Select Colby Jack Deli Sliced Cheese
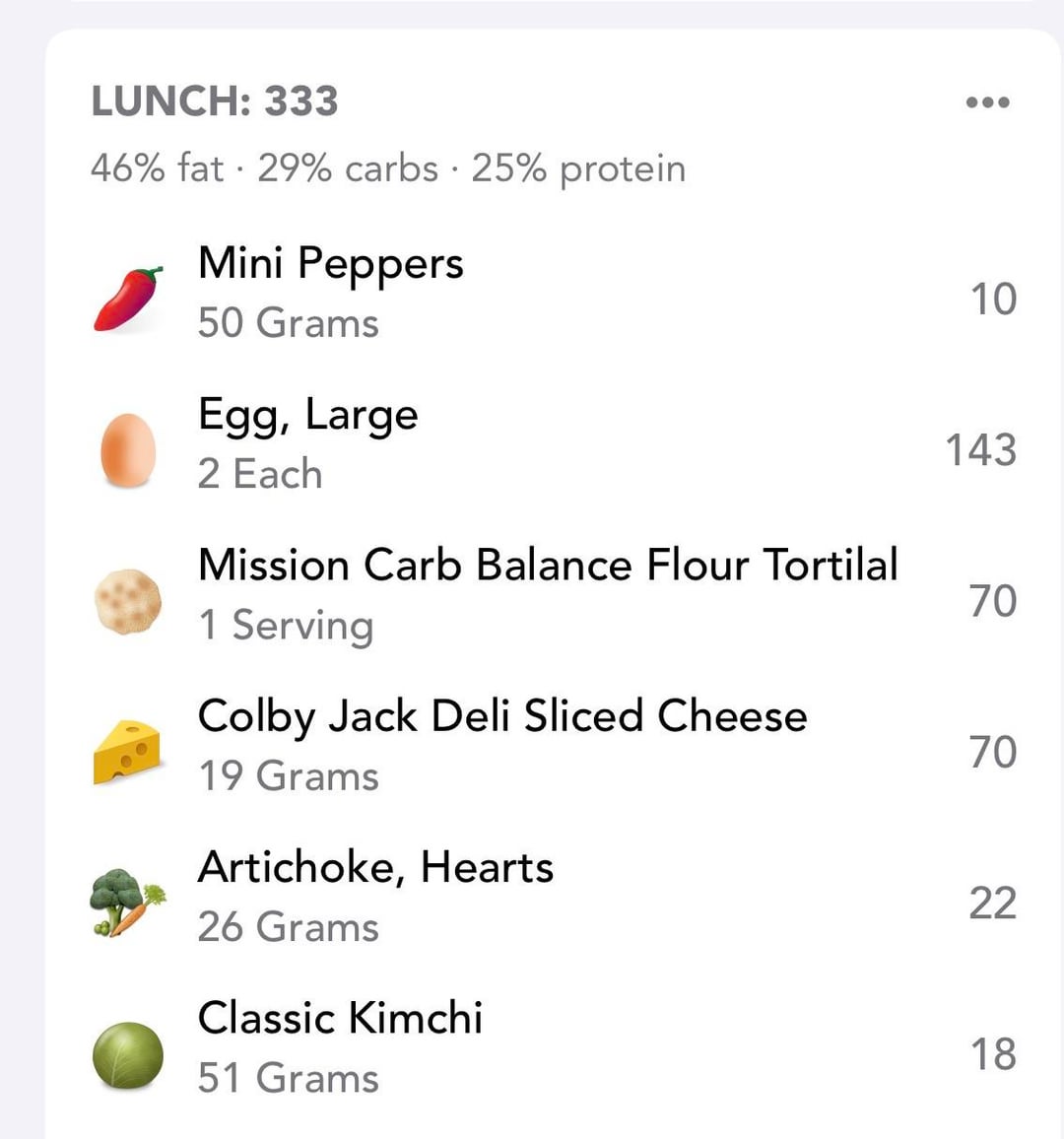Image resolution: width=1064 pixels, height=1139 pixels. 502,716
